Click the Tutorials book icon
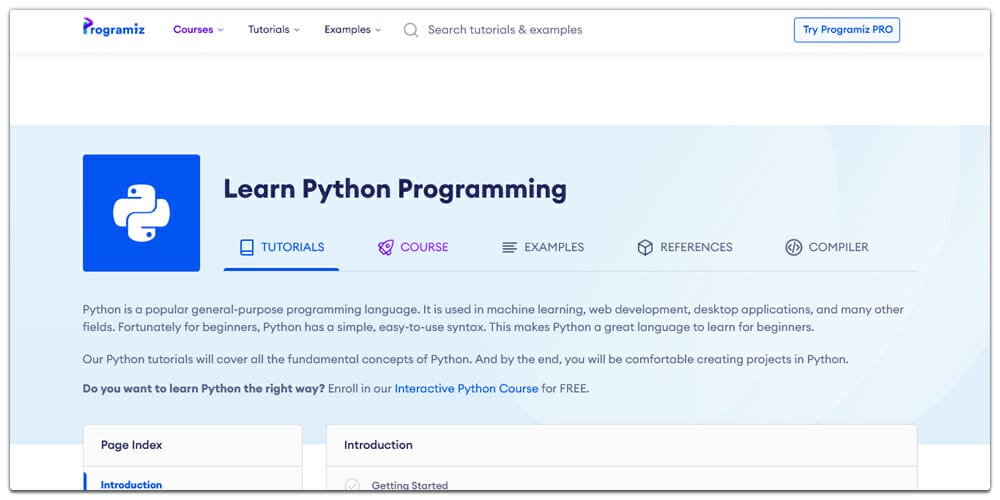The height and width of the screenshot is (500, 1000). (x=246, y=247)
